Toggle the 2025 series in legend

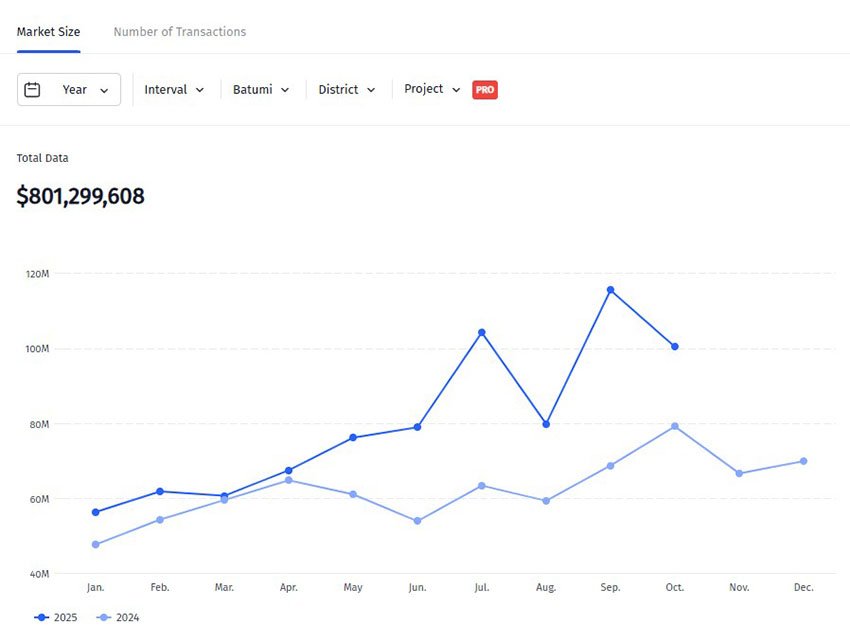click(65, 618)
